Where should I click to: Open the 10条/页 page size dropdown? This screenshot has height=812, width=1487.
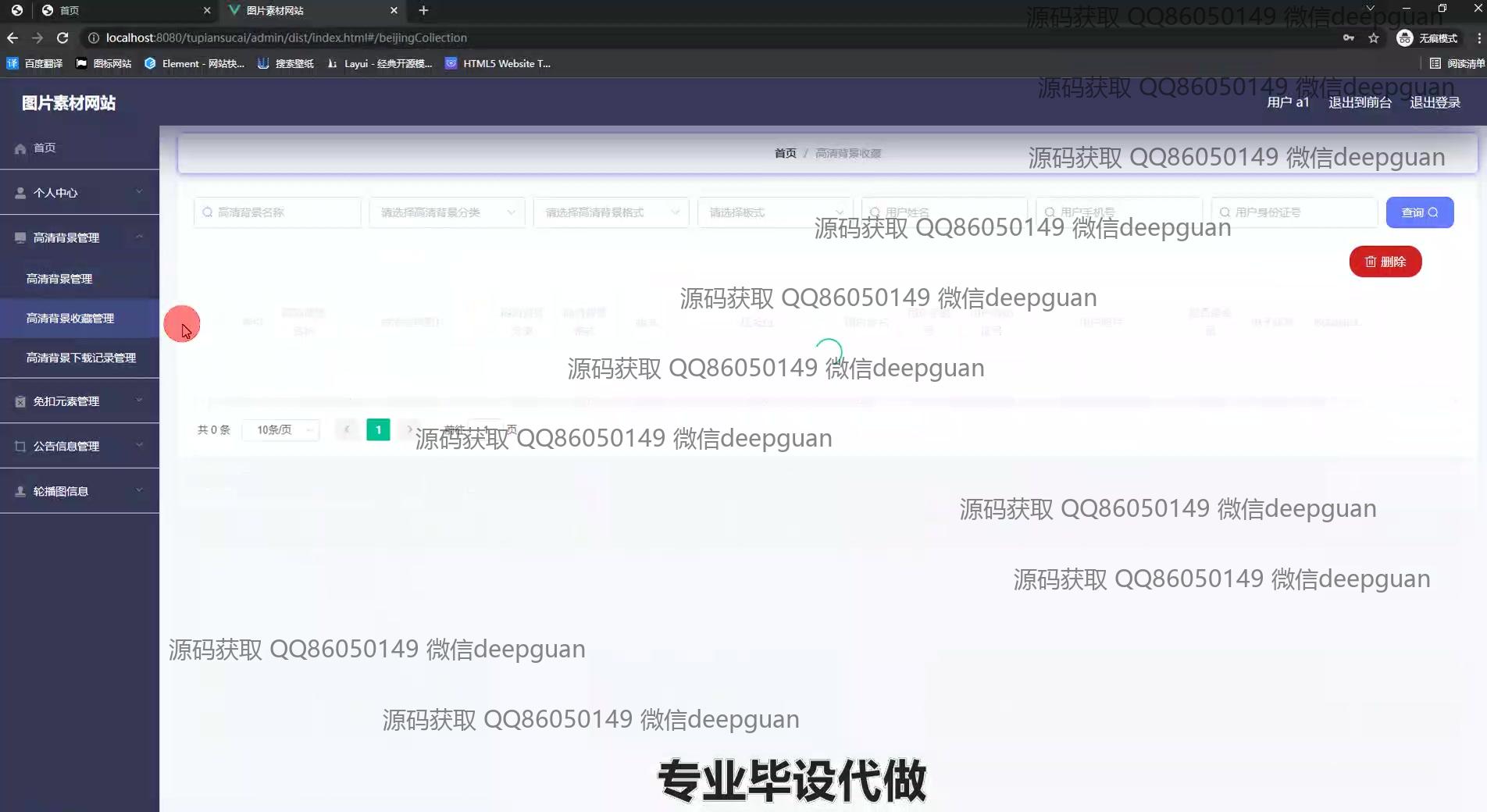point(281,429)
